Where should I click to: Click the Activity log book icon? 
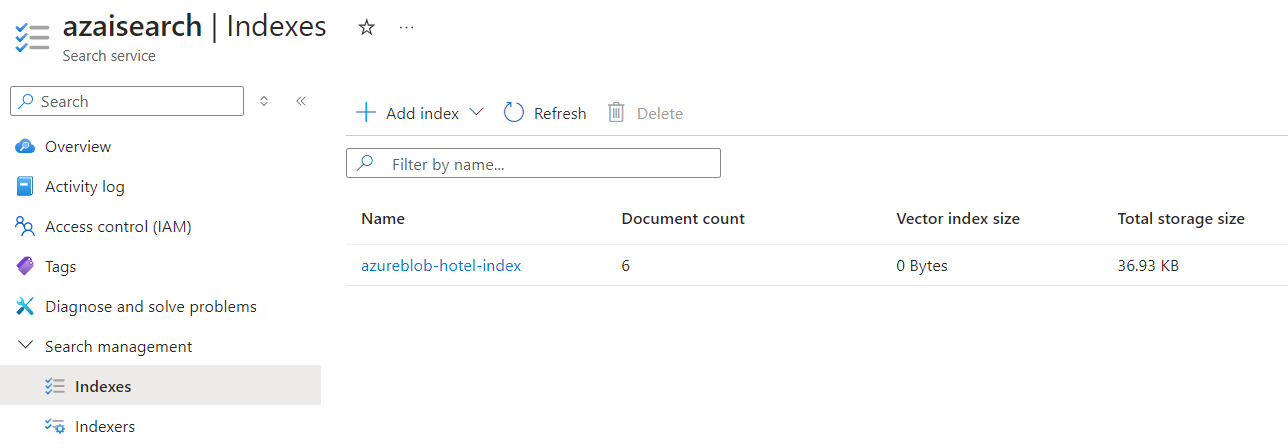(25, 187)
